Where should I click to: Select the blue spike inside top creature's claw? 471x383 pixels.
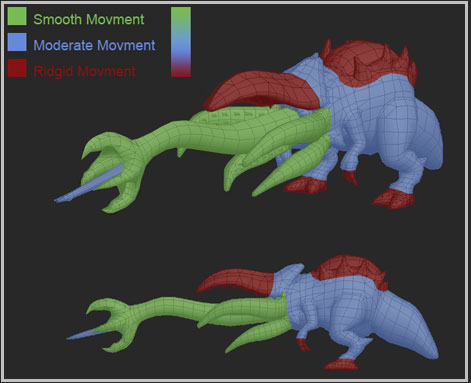tap(88, 184)
